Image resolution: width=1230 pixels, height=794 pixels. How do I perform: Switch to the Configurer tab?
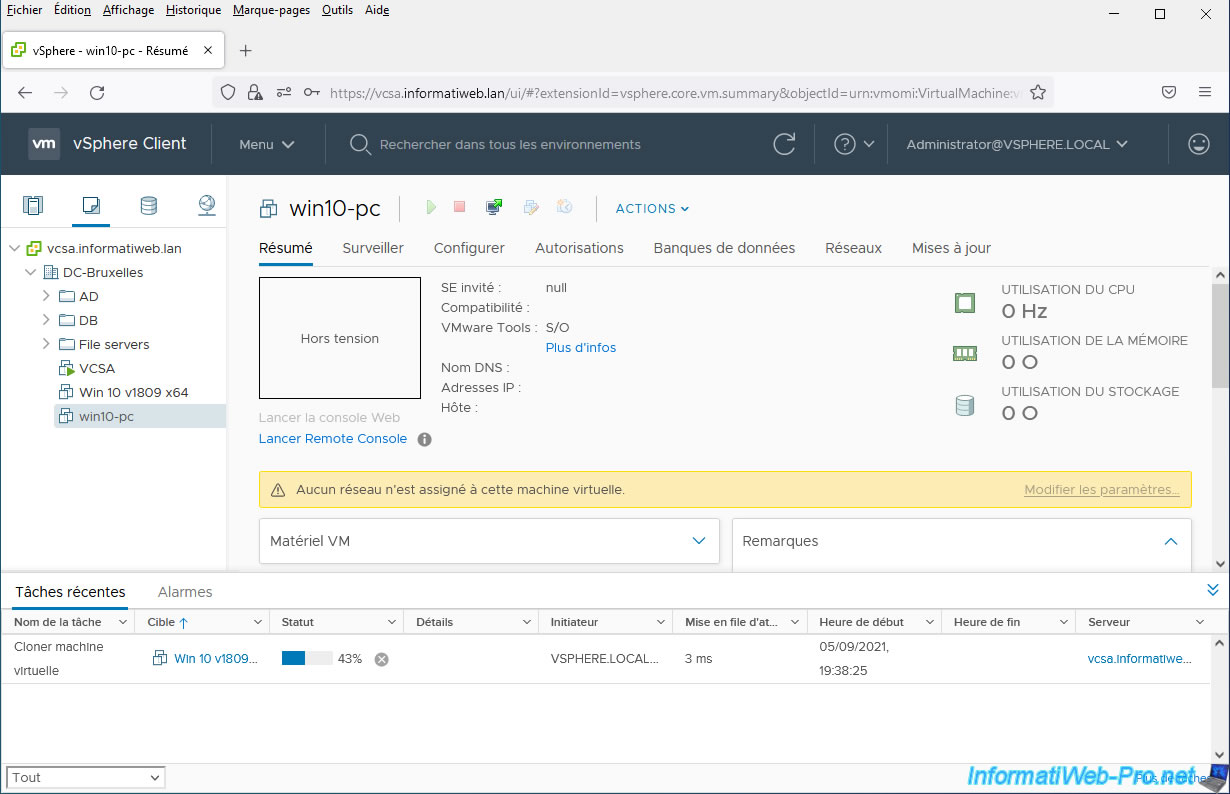pos(469,248)
